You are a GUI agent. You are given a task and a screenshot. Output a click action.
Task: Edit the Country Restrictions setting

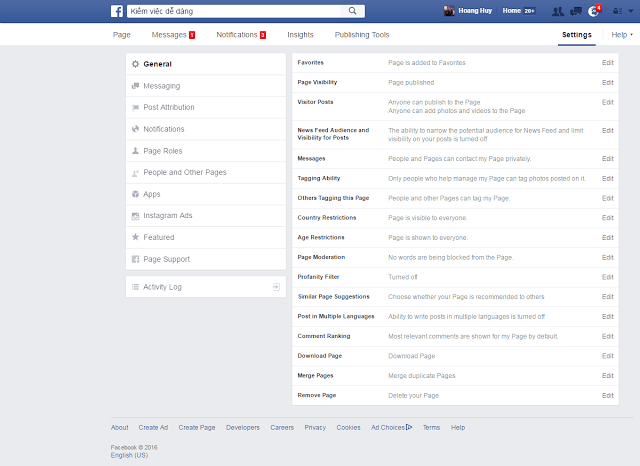(x=607, y=217)
